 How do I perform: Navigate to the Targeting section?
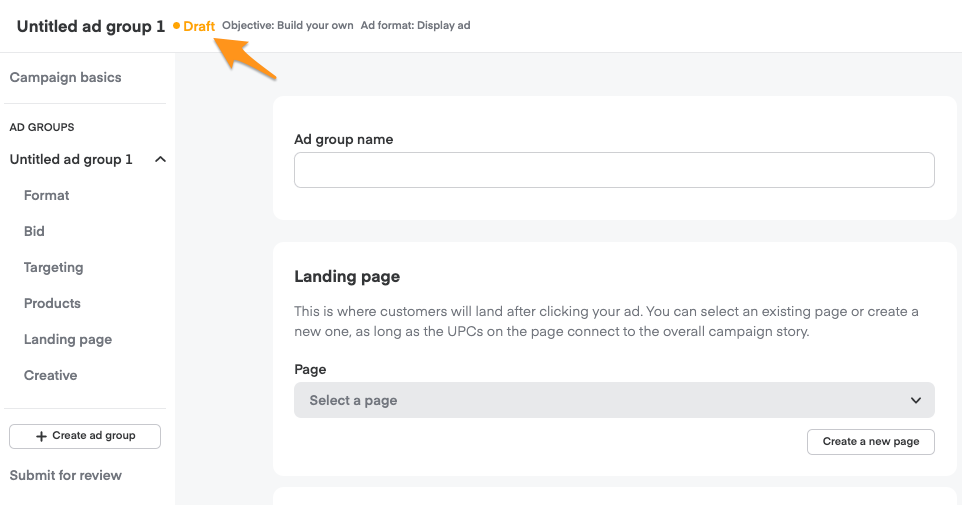coord(54,267)
